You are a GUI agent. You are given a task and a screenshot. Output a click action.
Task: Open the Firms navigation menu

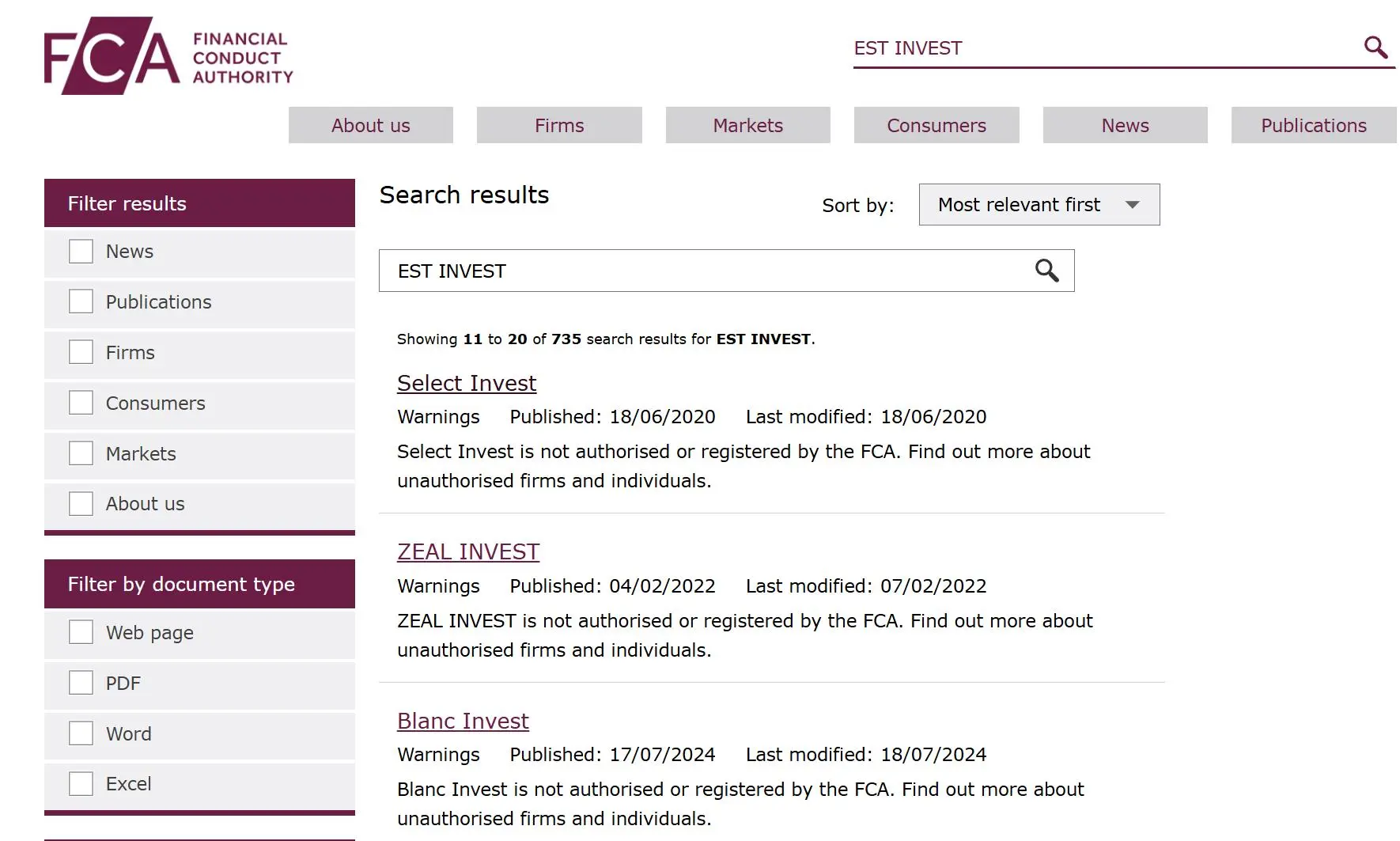559,125
